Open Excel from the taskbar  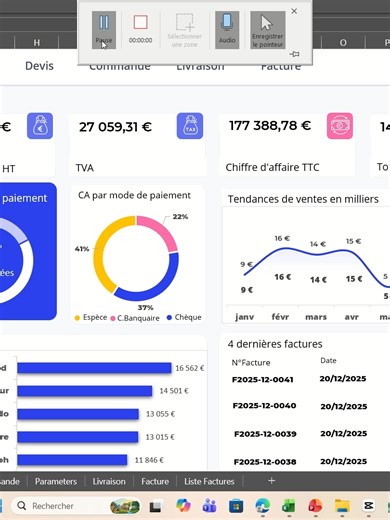(x=289, y=506)
